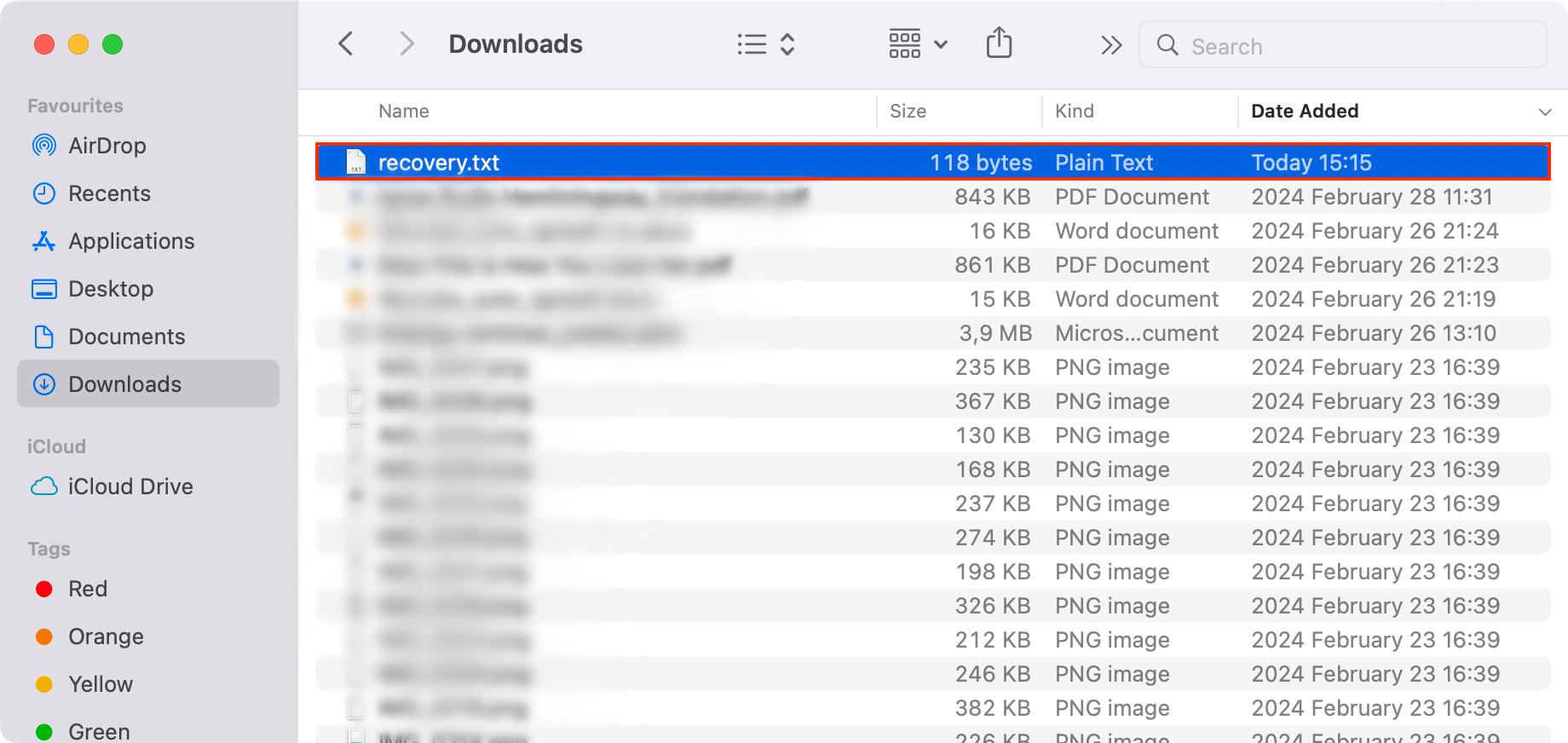This screenshot has height=743, width=1568.
Task: Open AirDrop in the sidebar
Action: pos(107,146)
